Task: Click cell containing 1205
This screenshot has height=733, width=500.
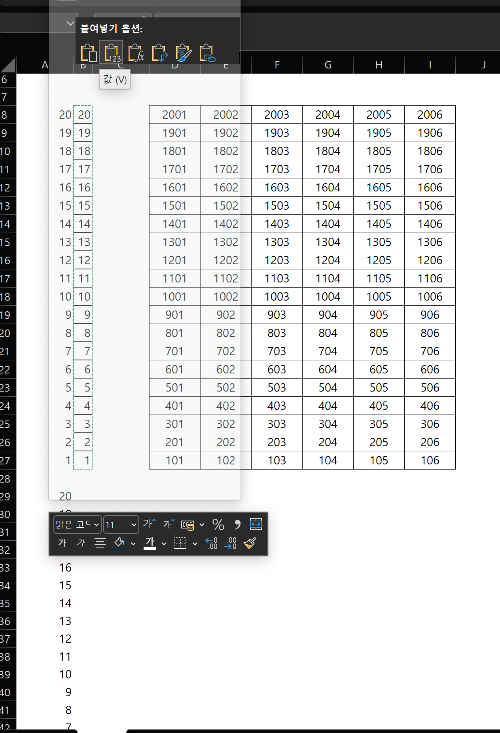Action: coord(379,260)
